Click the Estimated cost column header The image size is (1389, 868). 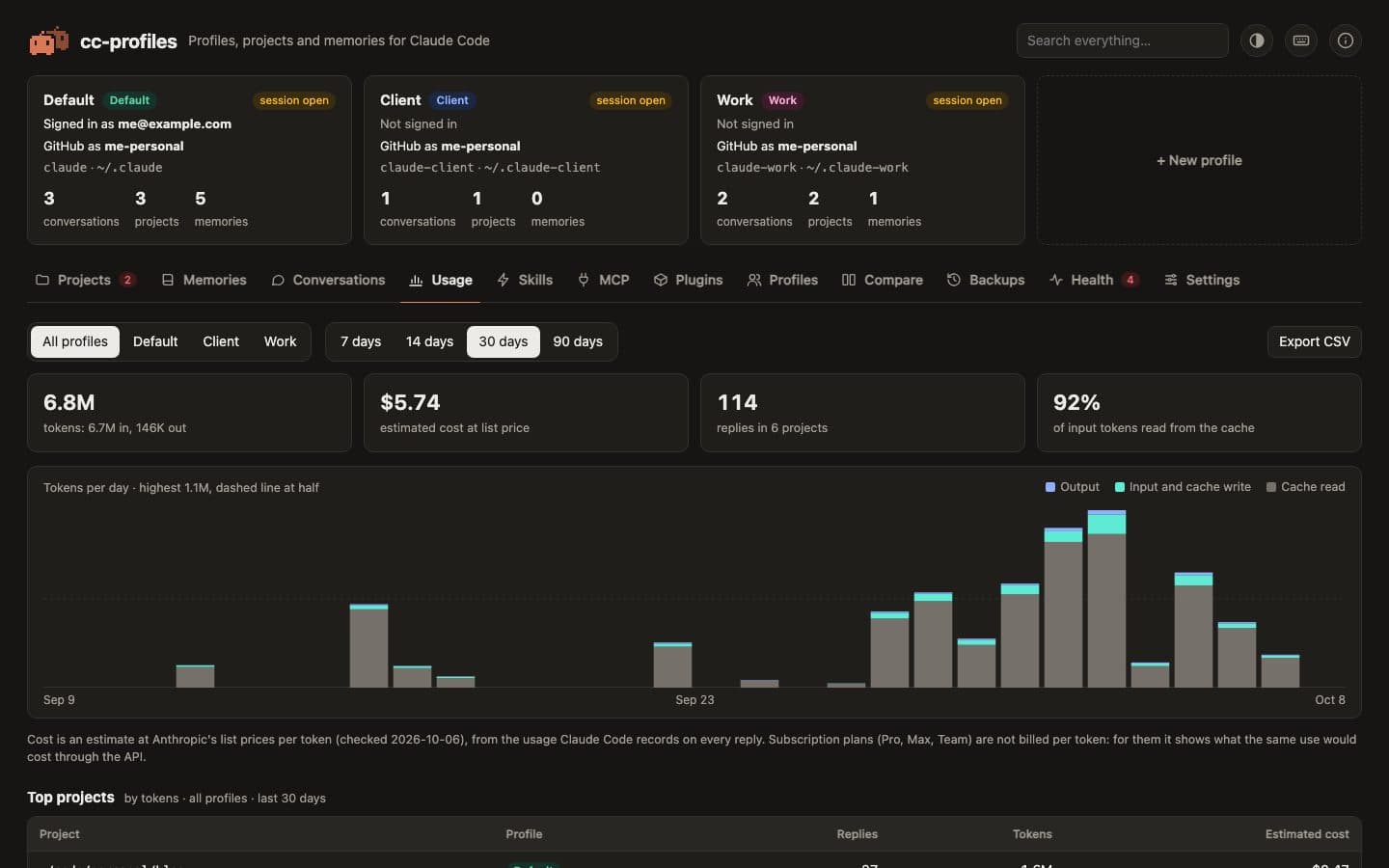1307,834
